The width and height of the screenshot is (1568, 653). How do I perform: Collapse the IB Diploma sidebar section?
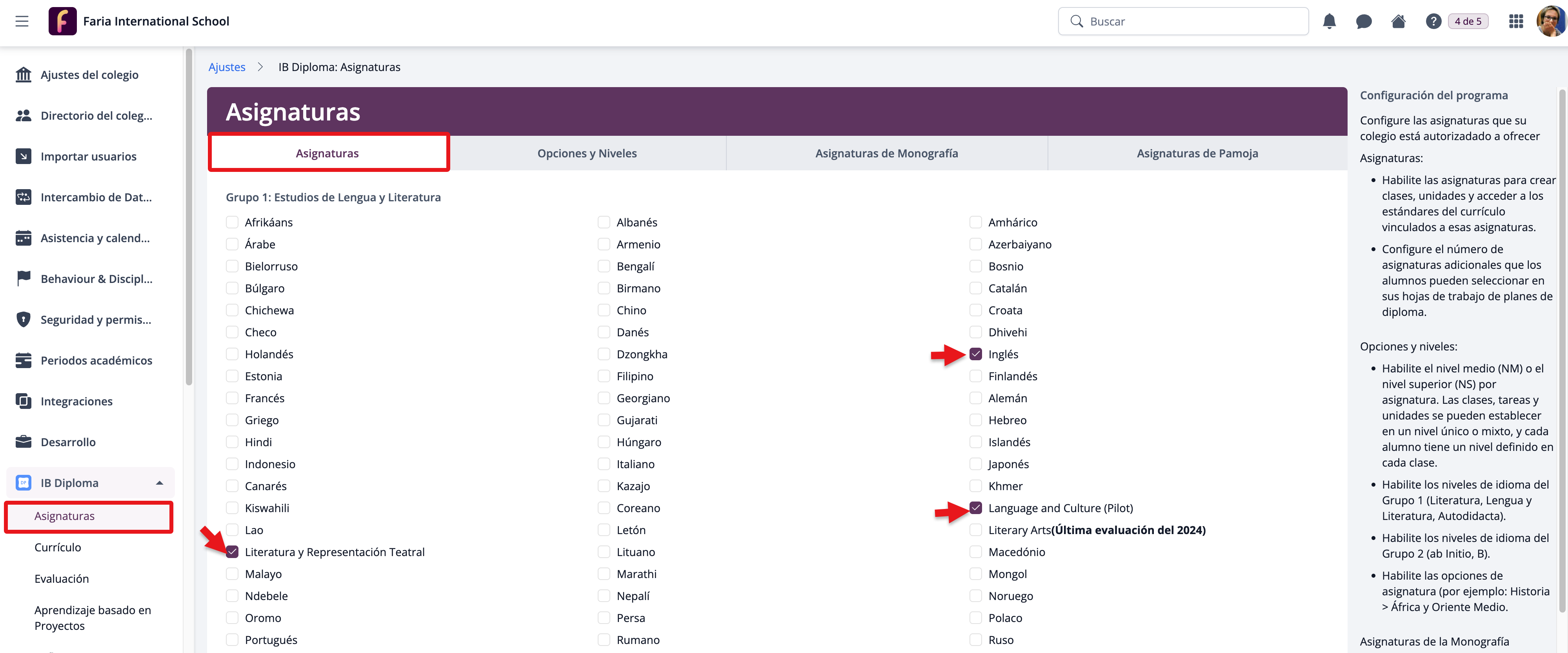point(160,483)
